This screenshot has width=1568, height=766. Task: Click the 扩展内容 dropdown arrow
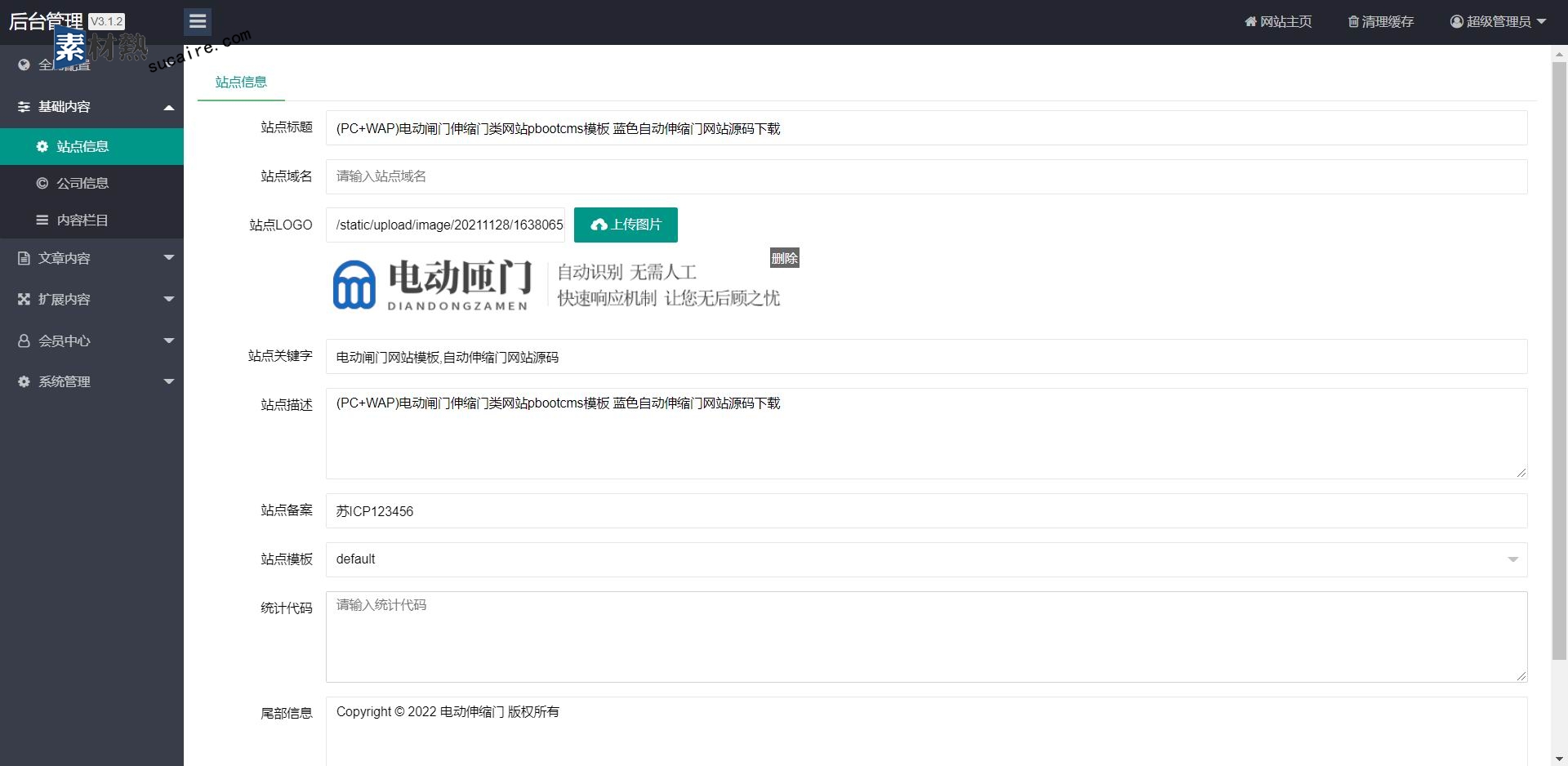click(169, 299)
